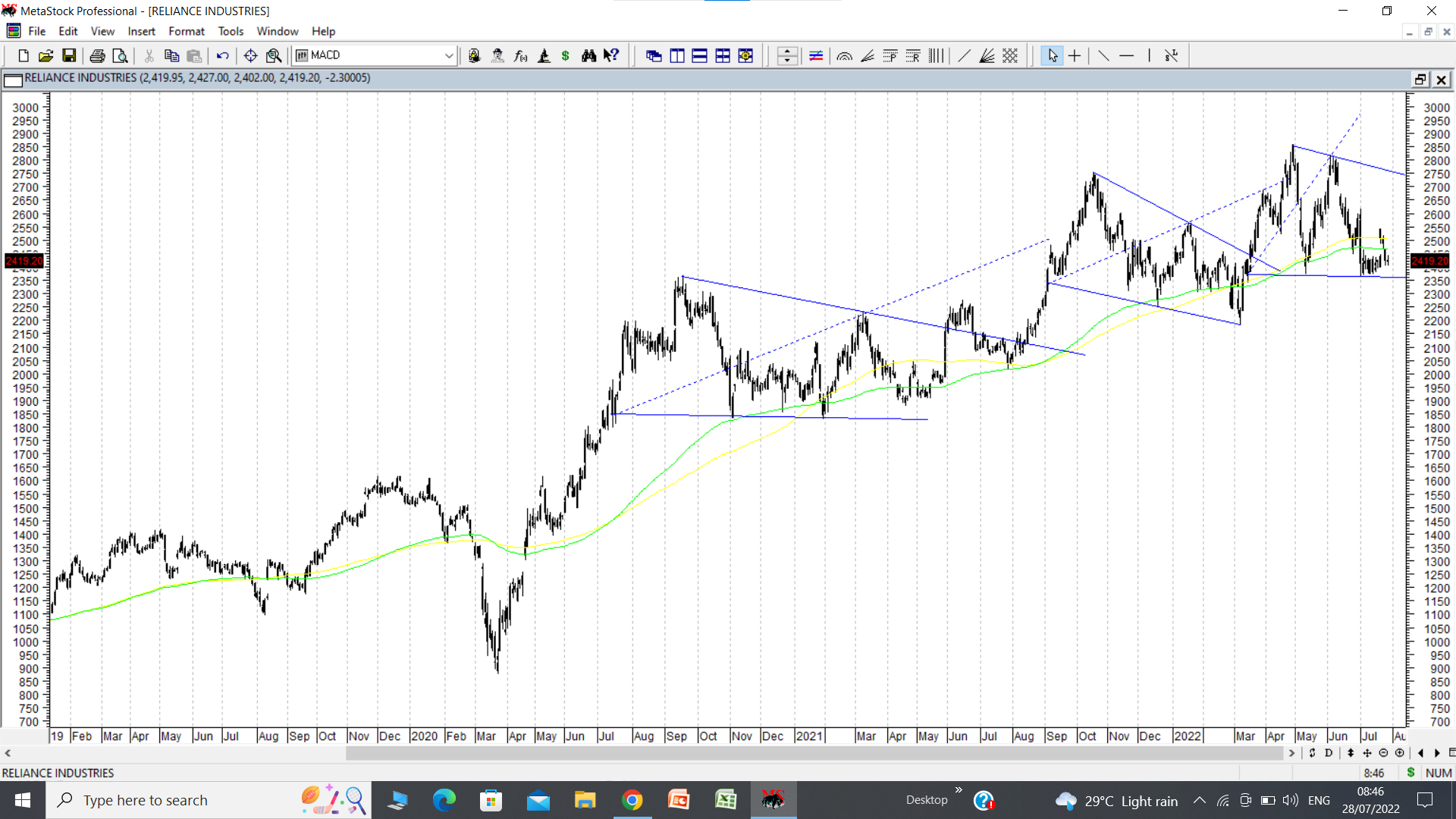The width and height of the screenshot is (1456, 819).
Task: Expand the taskbar Desktop toolbar chevron
Action: point(959,790)
